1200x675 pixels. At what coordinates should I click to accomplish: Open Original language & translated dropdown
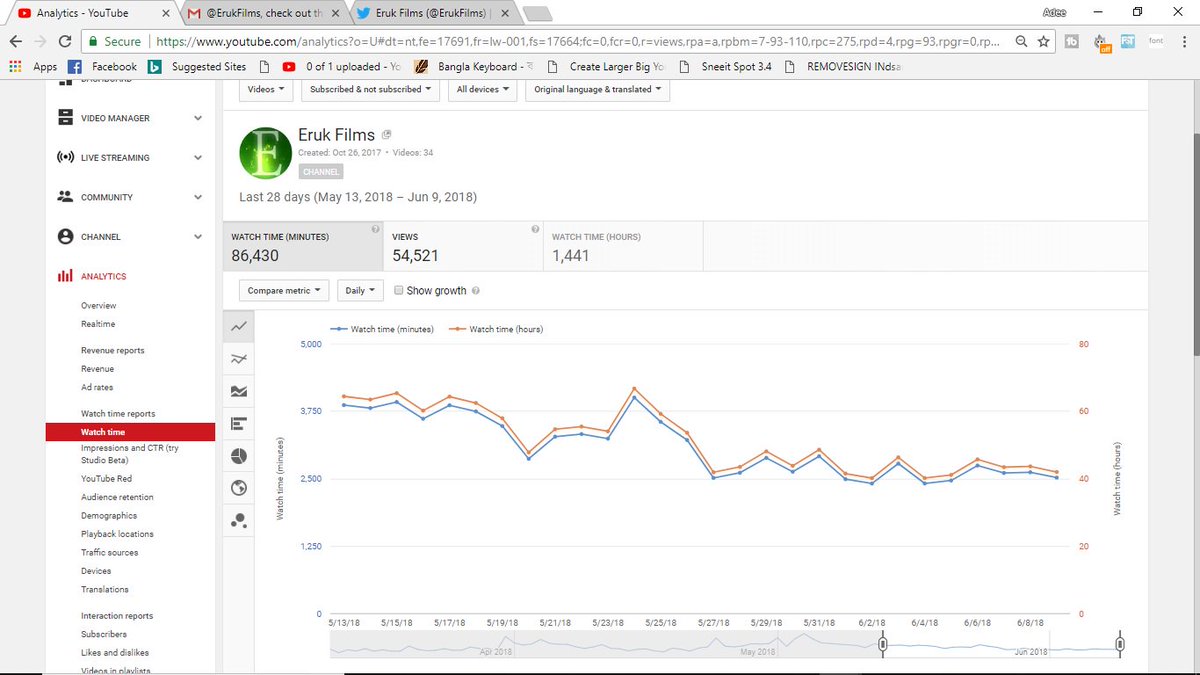(598, 89)
